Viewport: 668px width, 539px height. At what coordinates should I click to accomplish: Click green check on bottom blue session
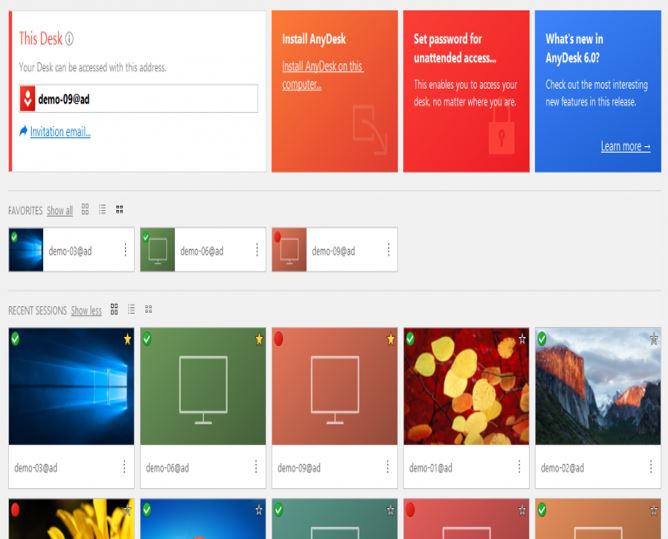point(147,510)
